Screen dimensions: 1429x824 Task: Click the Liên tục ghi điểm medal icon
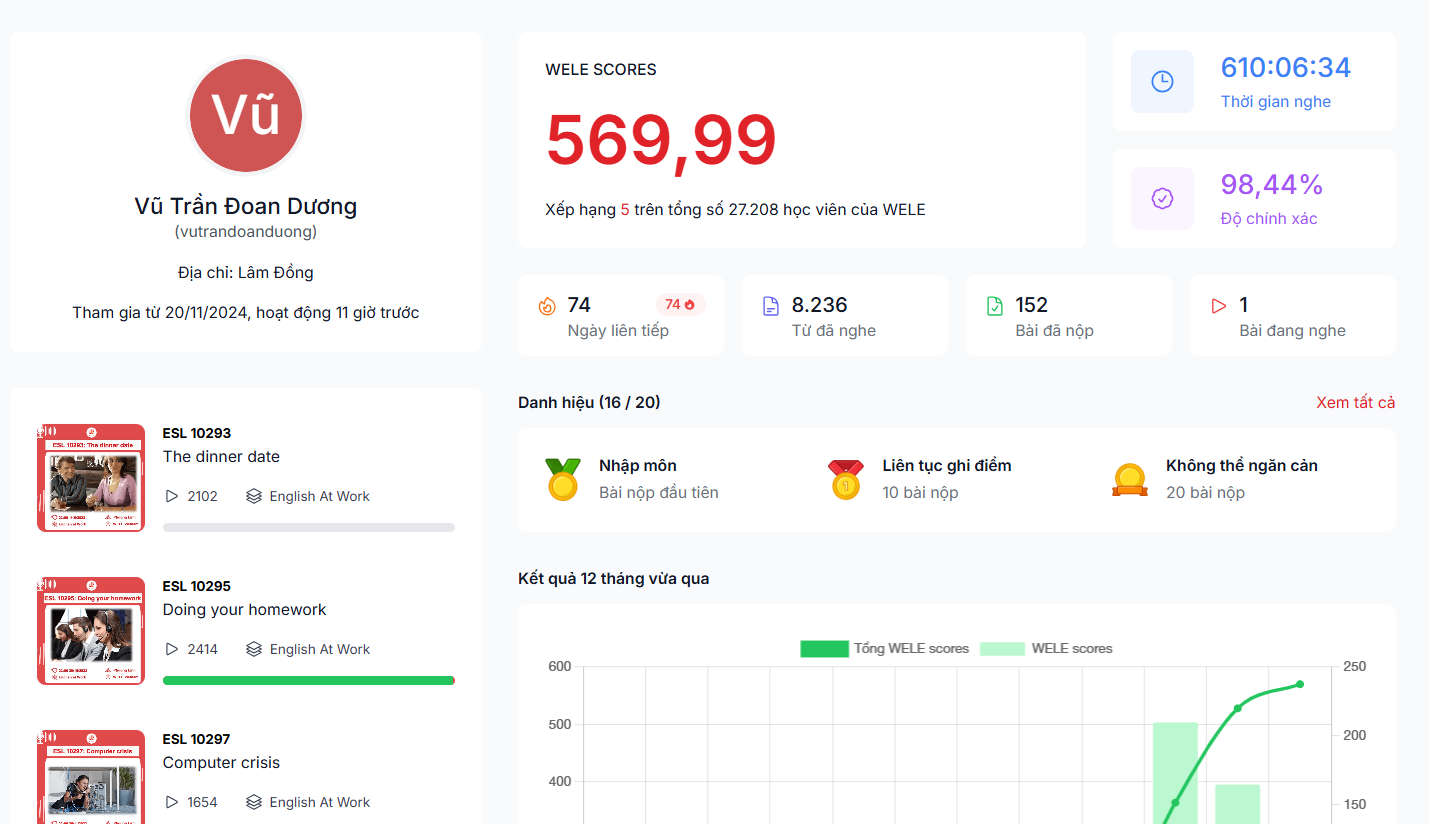[846, 479]
